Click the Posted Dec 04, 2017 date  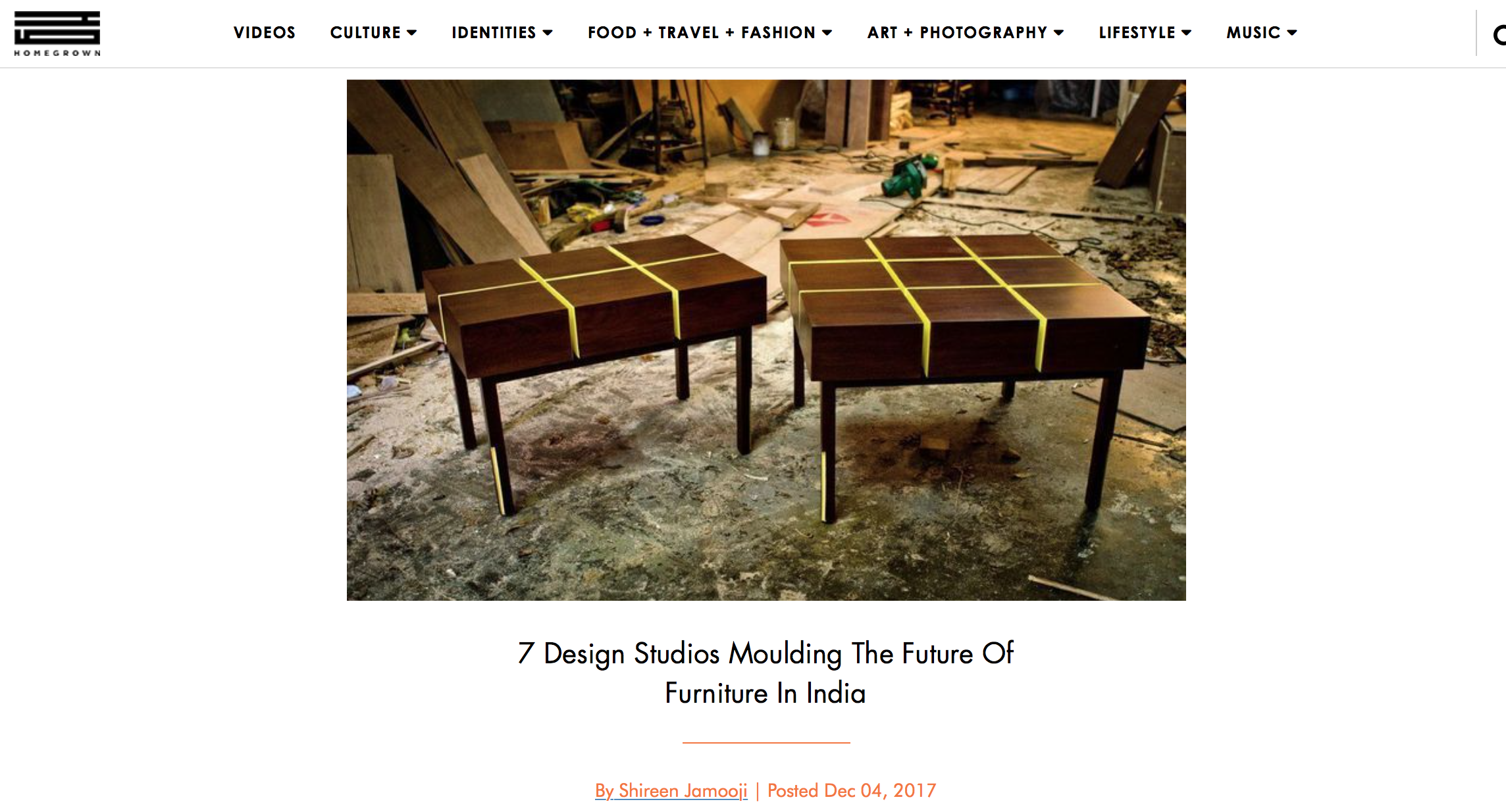tap(852, 790)
